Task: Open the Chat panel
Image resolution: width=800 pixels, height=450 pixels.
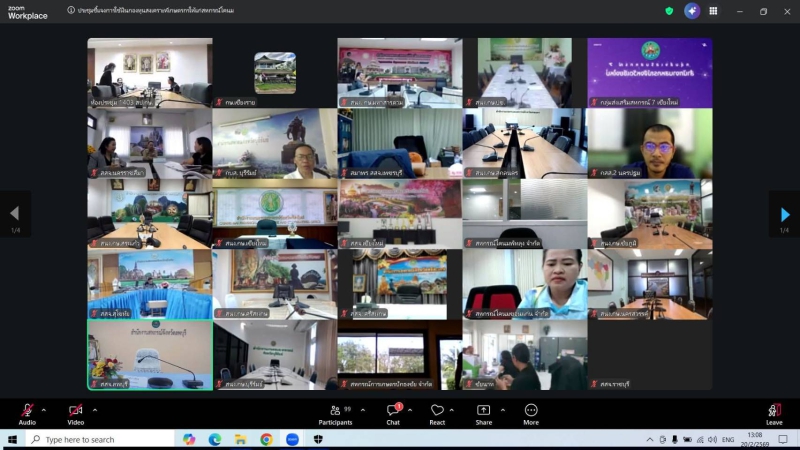Action: point(393,411)
